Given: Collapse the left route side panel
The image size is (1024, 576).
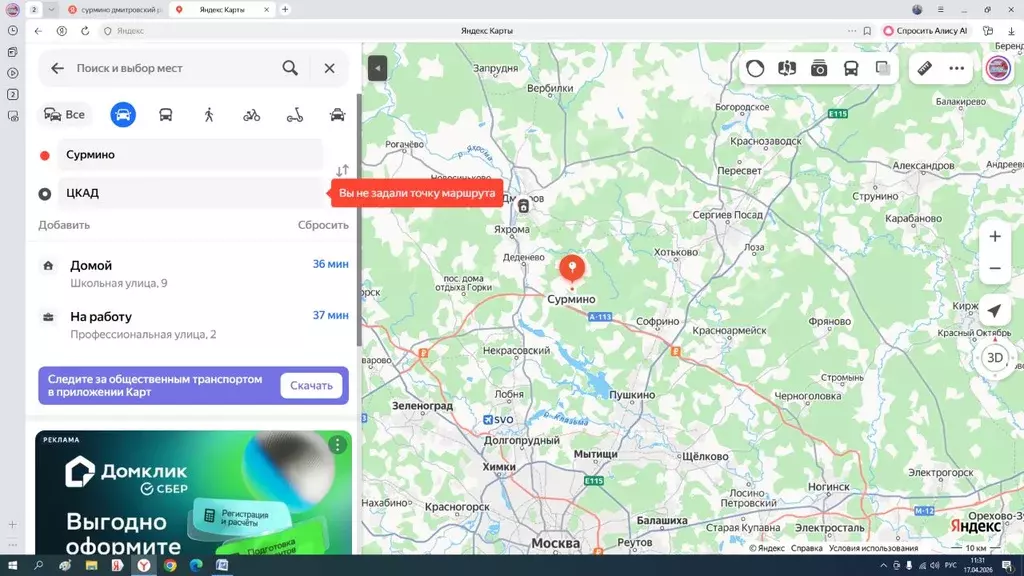Looking at the screenshot, I should tap(377, 68).
